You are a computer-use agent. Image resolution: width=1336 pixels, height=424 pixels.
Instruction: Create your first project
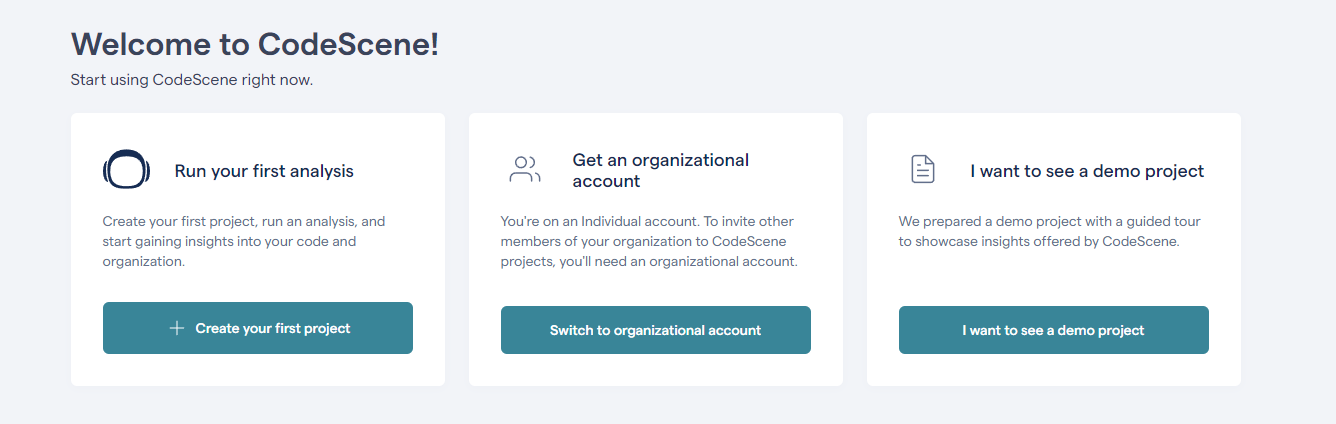click(x=258, y=328)
